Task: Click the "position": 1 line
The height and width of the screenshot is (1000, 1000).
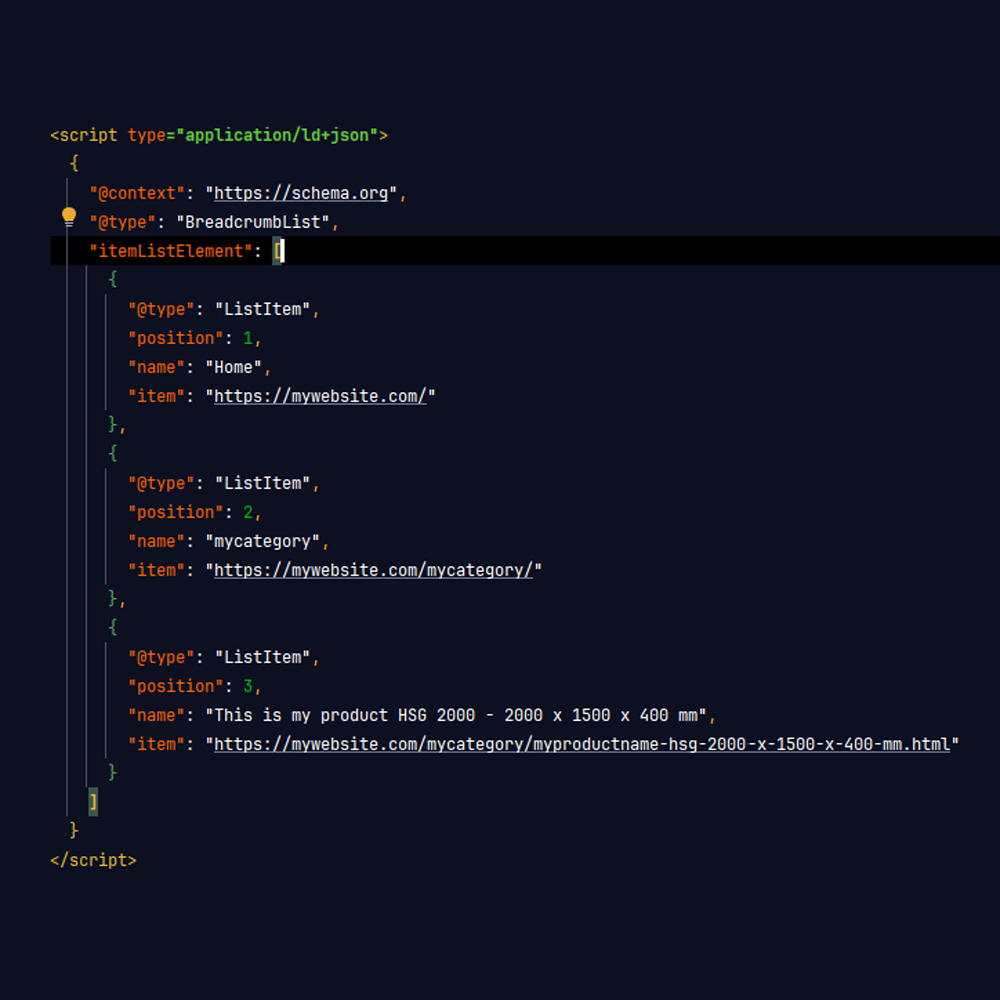Action: [195, 338]
